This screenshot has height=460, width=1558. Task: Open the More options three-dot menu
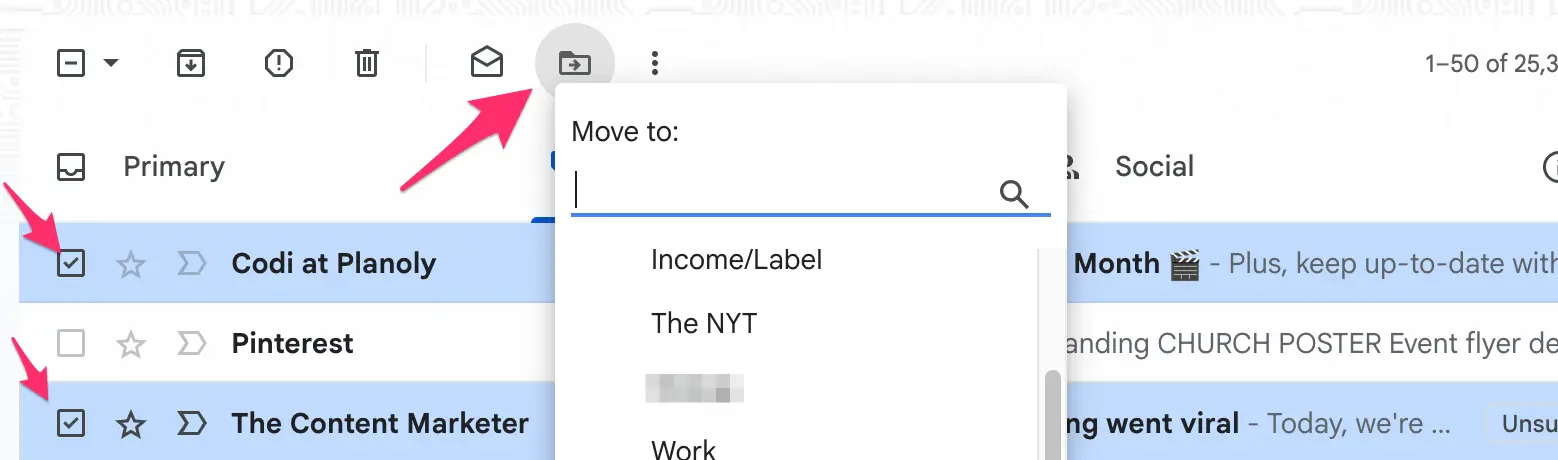655,64
